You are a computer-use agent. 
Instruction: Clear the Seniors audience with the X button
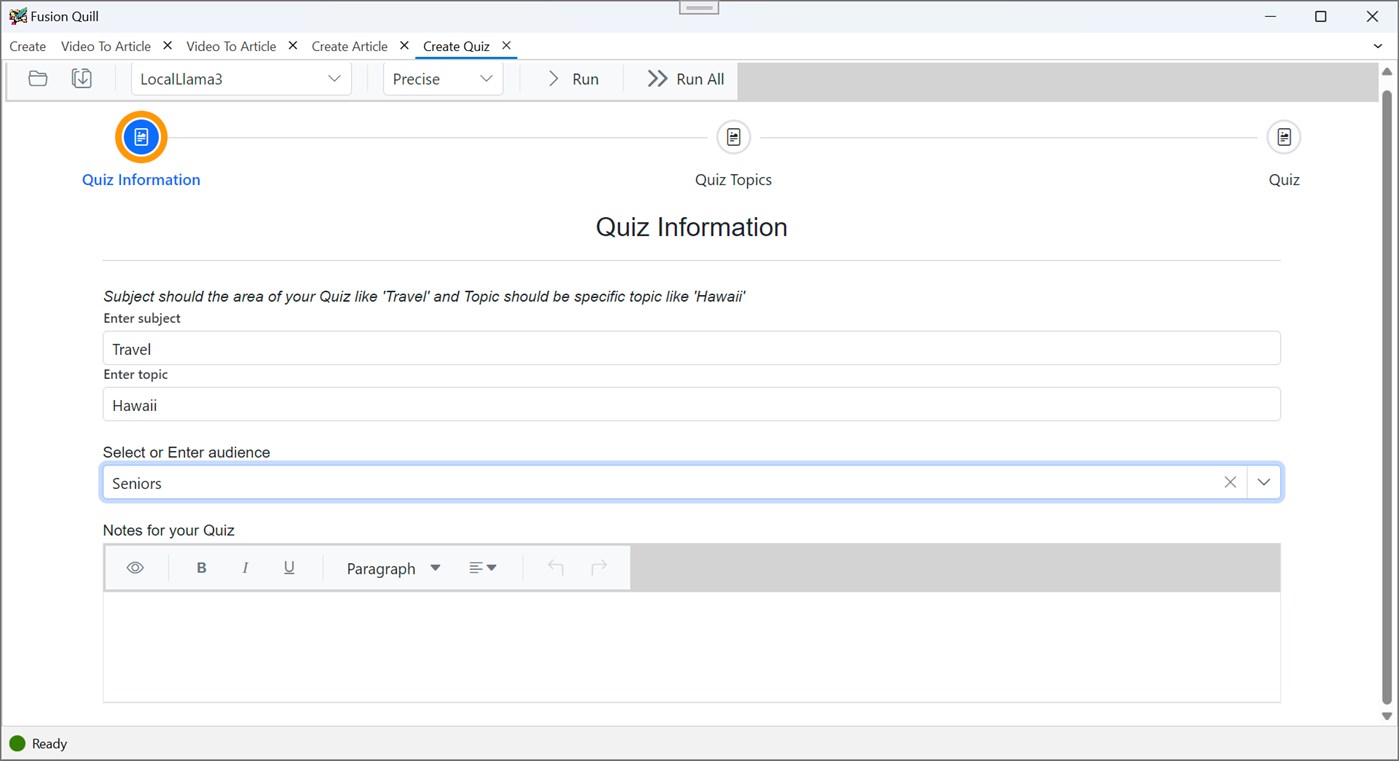1230,482
